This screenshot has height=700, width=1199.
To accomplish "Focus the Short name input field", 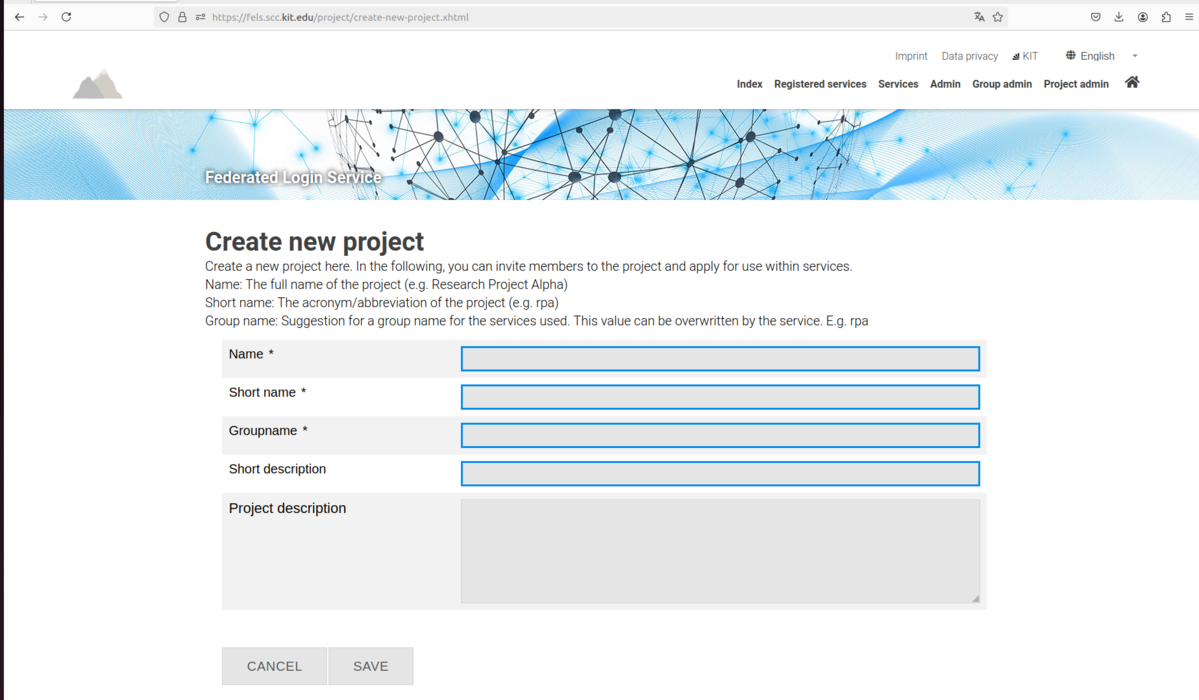I will 720,397.
